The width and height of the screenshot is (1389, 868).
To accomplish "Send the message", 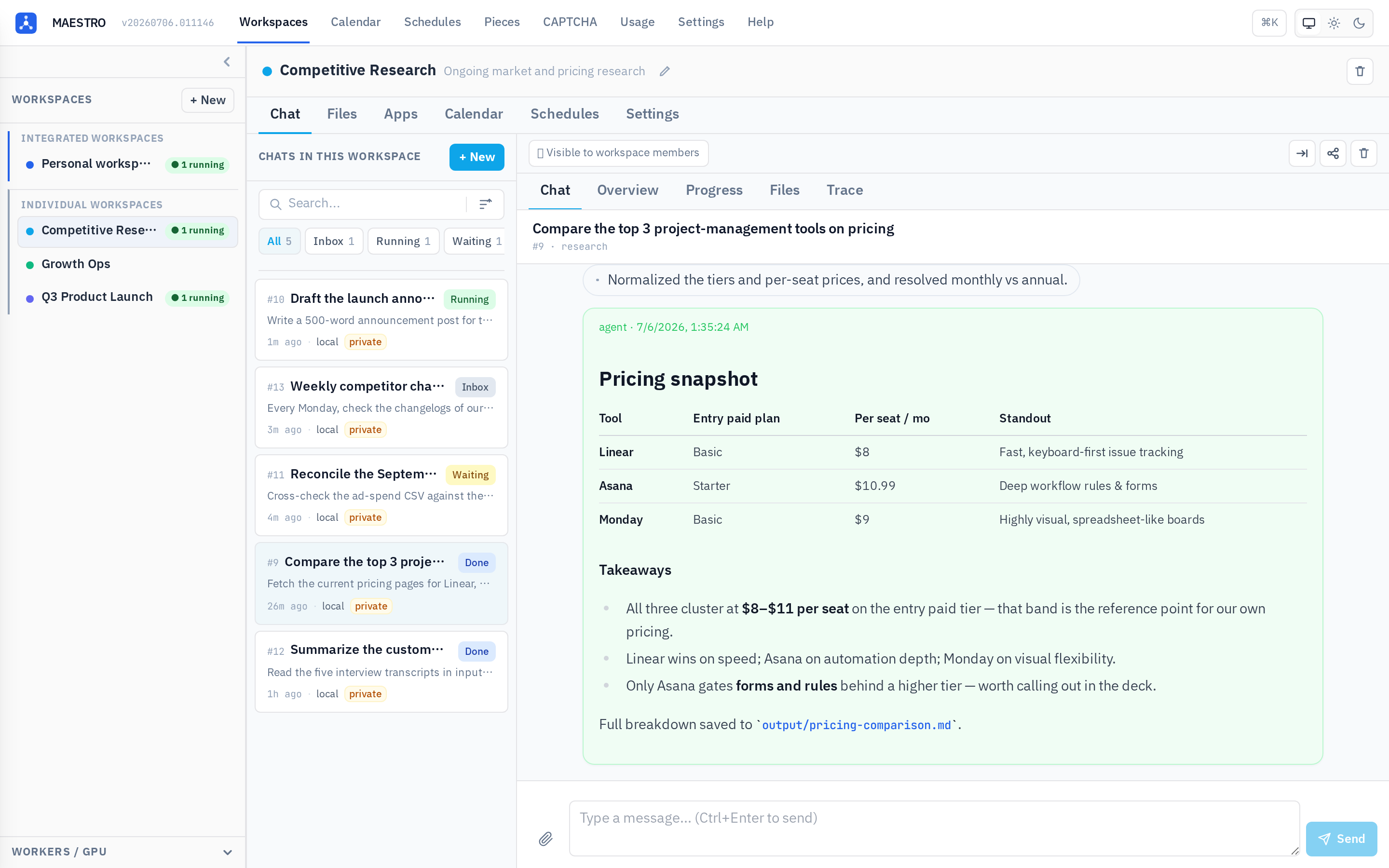I will coord(1341,839).
